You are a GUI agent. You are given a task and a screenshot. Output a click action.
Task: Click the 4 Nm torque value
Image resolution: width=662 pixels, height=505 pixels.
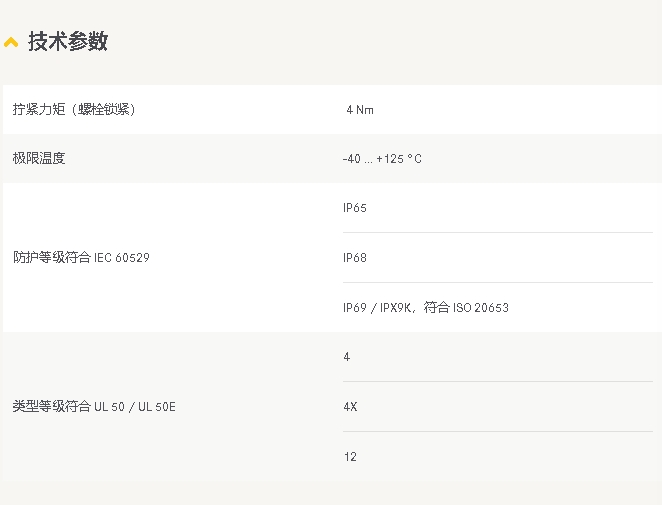(x=359, y=110)
